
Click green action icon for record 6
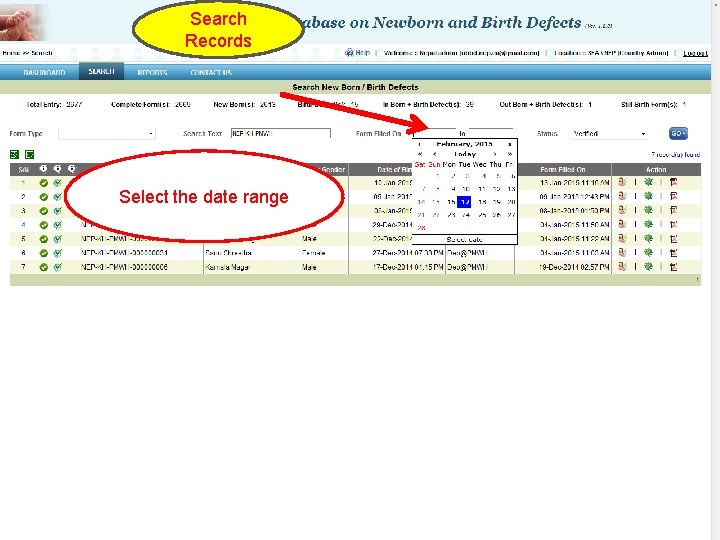pyautogui.click(x=648, y=253)
